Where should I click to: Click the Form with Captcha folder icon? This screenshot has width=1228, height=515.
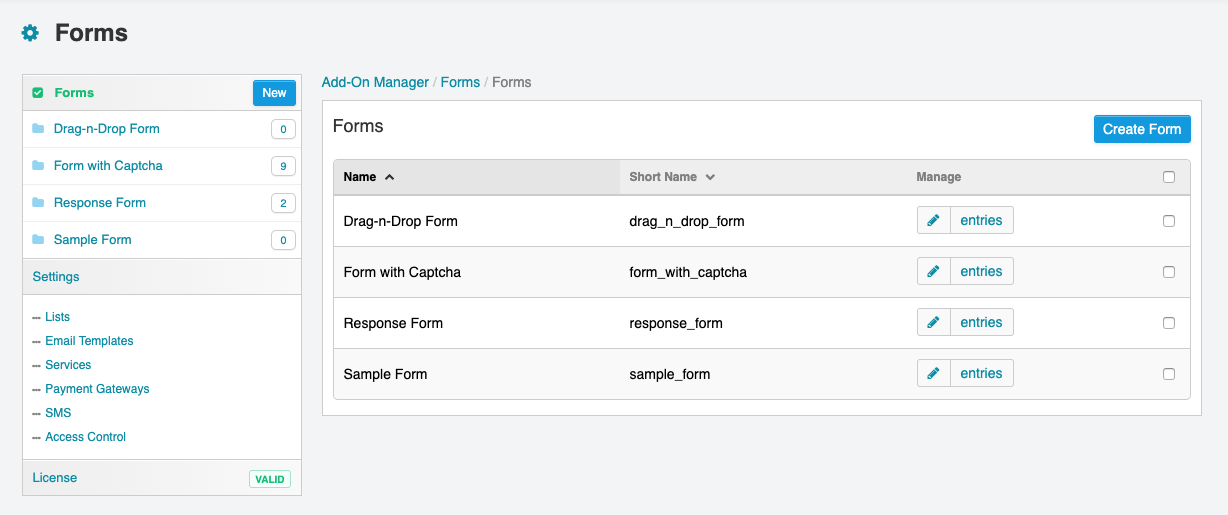pyautogui.click(x=38, y=166)
